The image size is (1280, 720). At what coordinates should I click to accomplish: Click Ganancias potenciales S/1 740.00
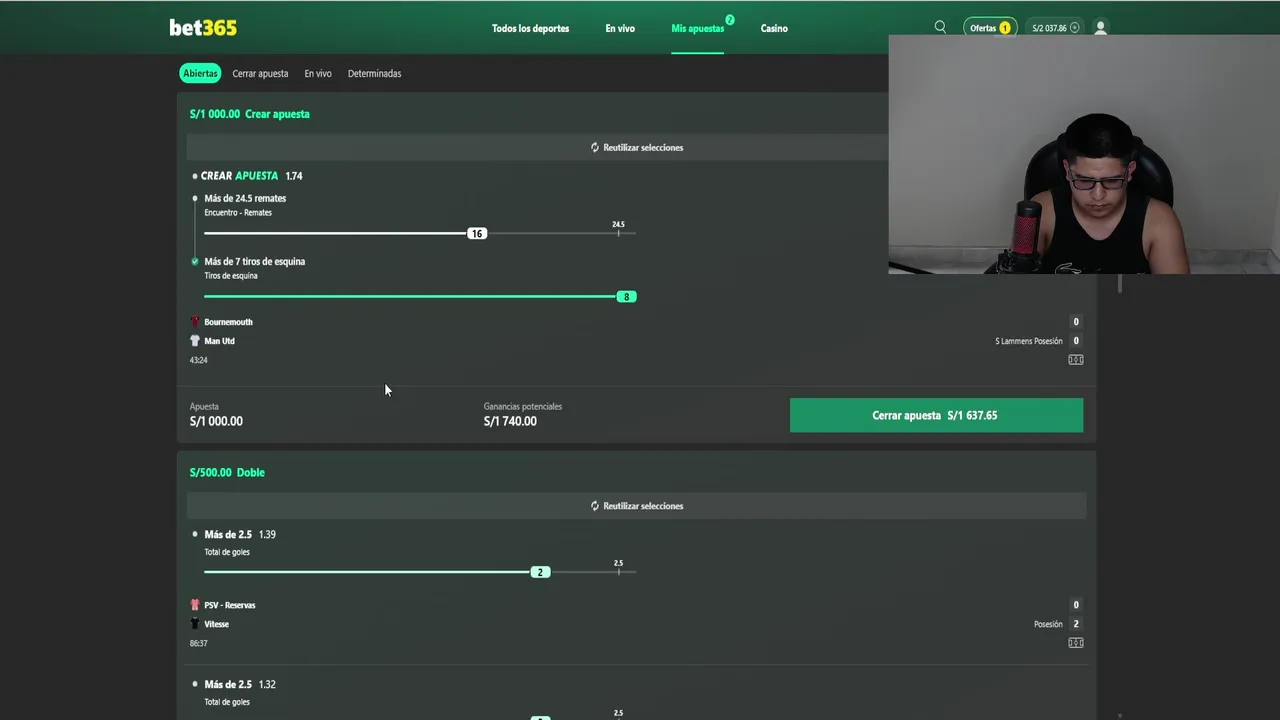523,414
